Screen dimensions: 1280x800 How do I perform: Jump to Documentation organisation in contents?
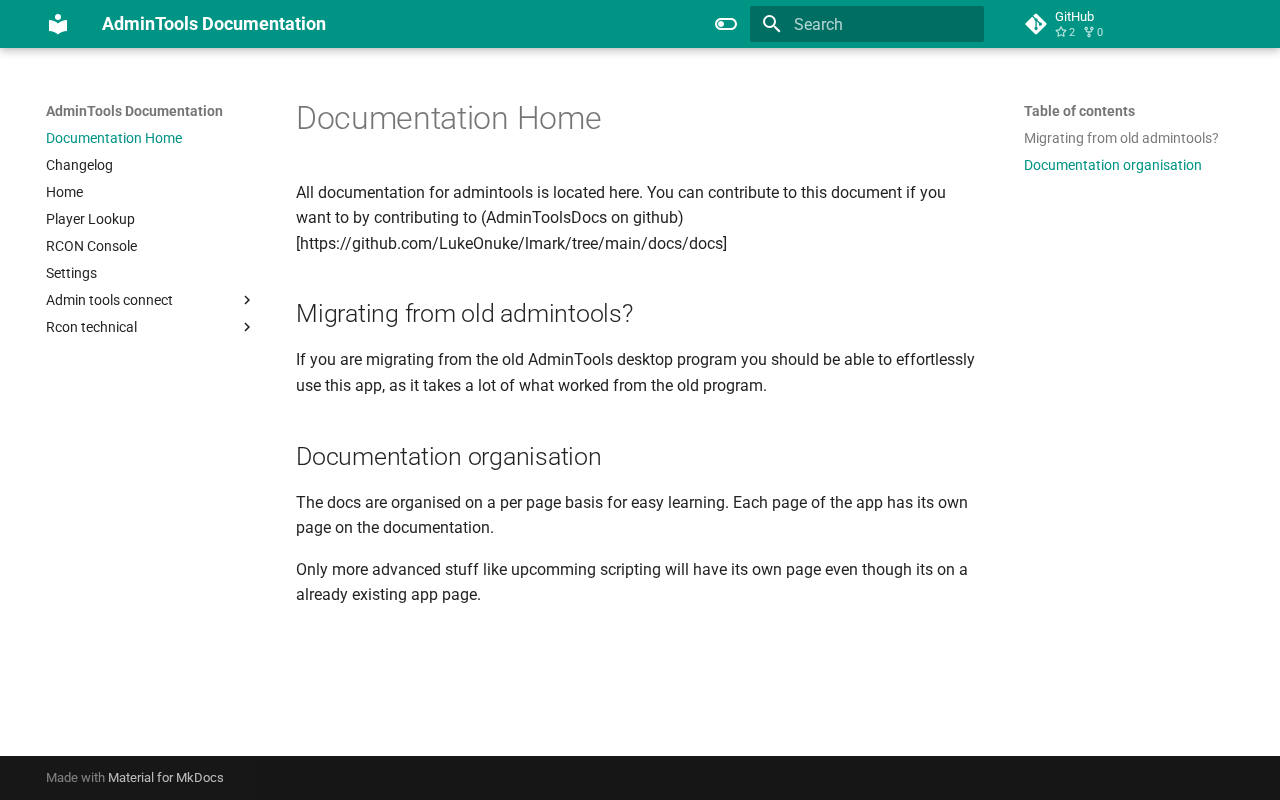pyautogui.click(x=1113, y=165)
